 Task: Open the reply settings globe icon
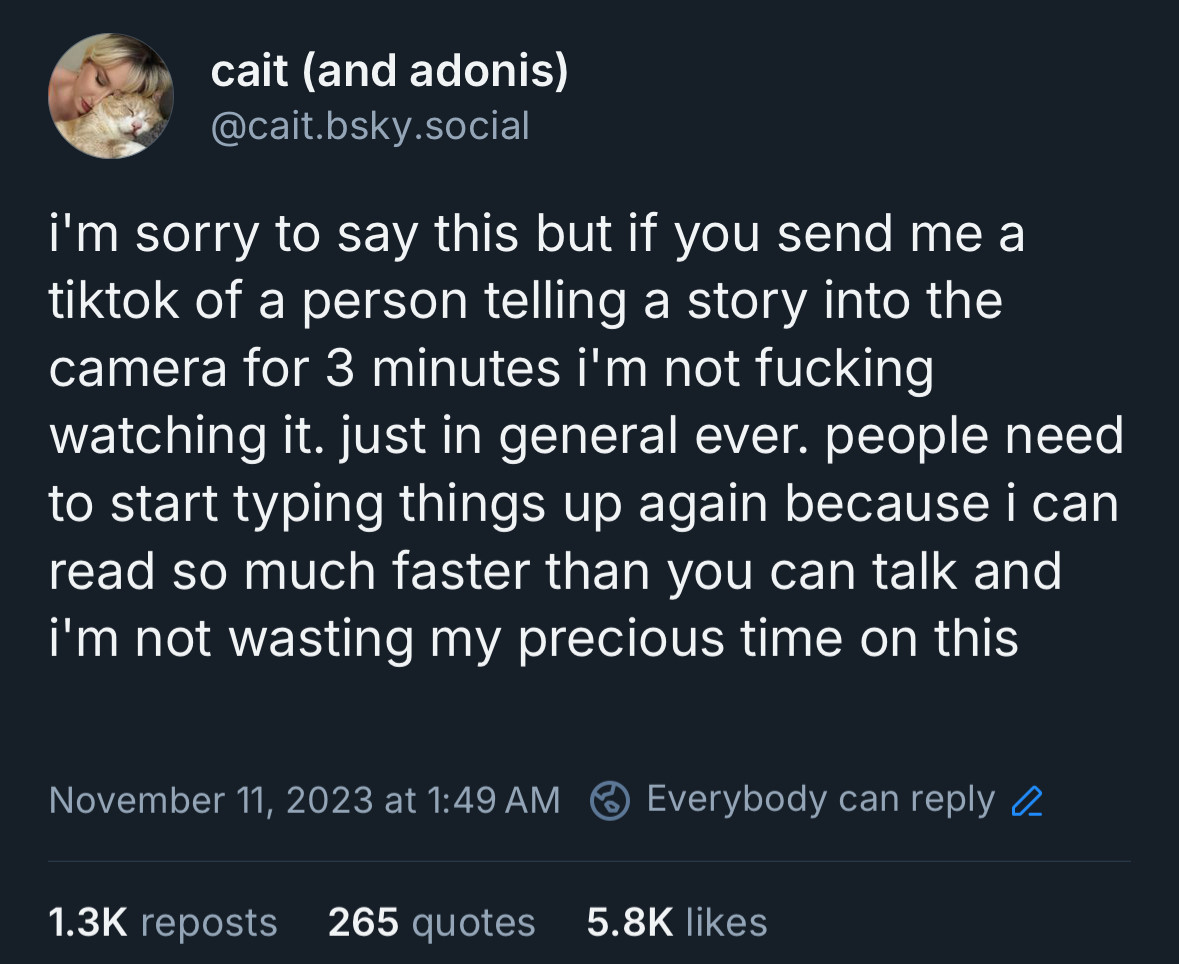click(609, 800)
